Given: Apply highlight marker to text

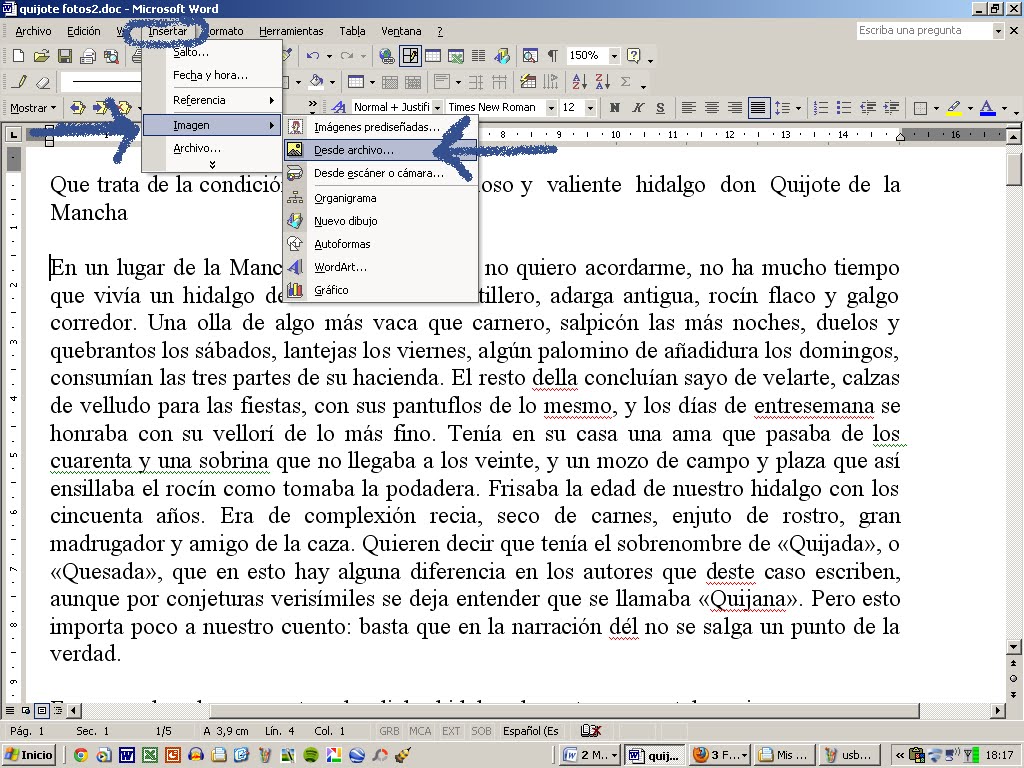Looking at the screenshot, I should click(953, 107).
